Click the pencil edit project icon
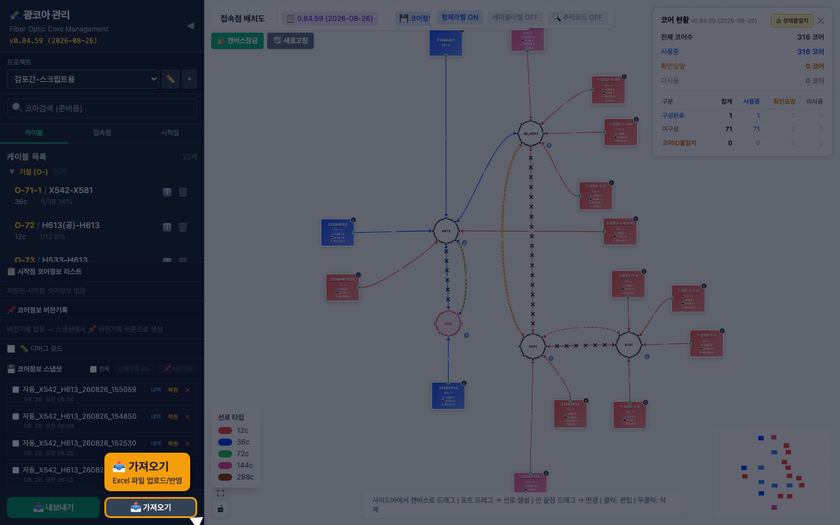This screenshot has width=840, height=525. [170, 79]
